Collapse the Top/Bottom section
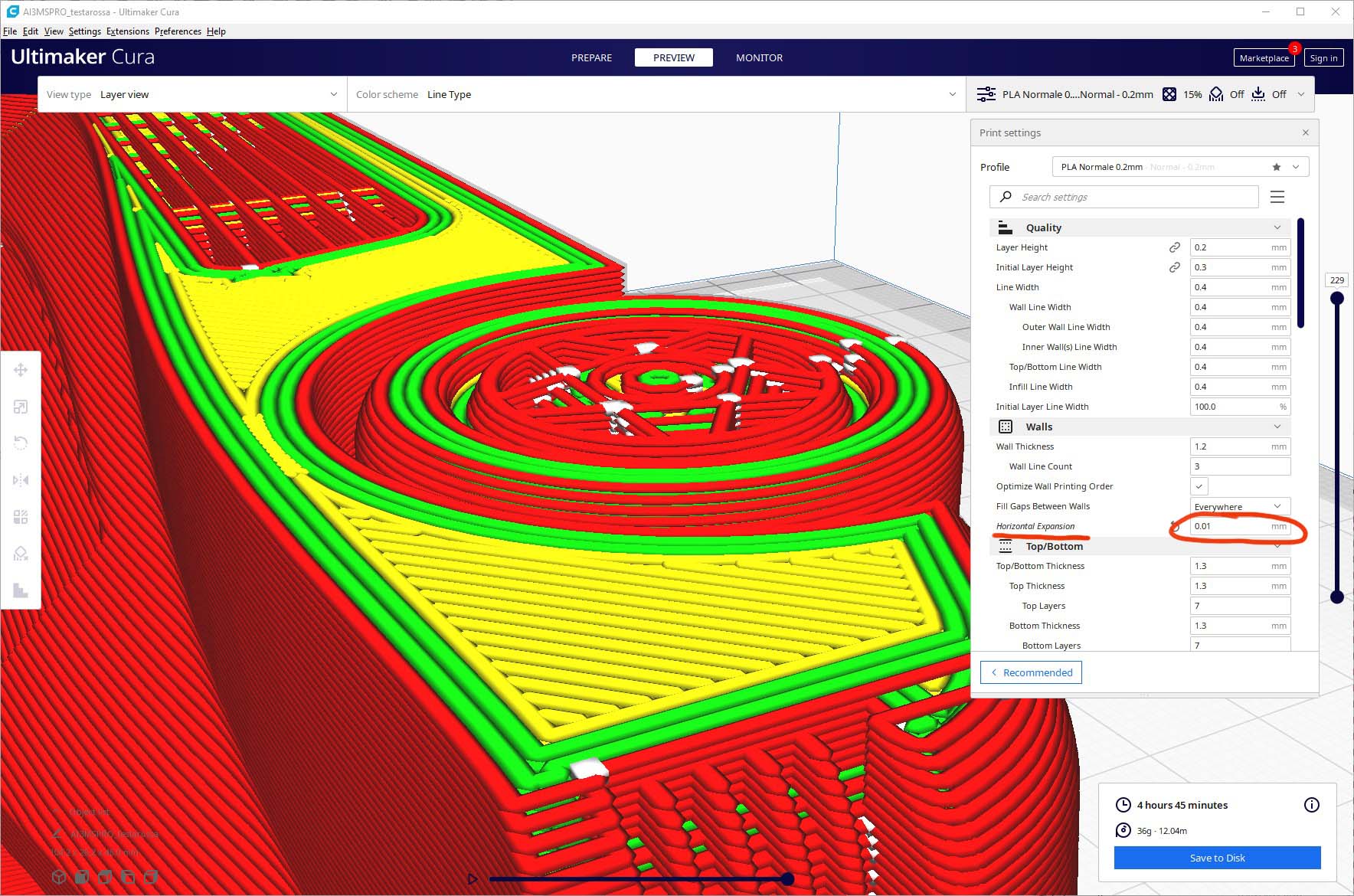 tap(1277, 546)
